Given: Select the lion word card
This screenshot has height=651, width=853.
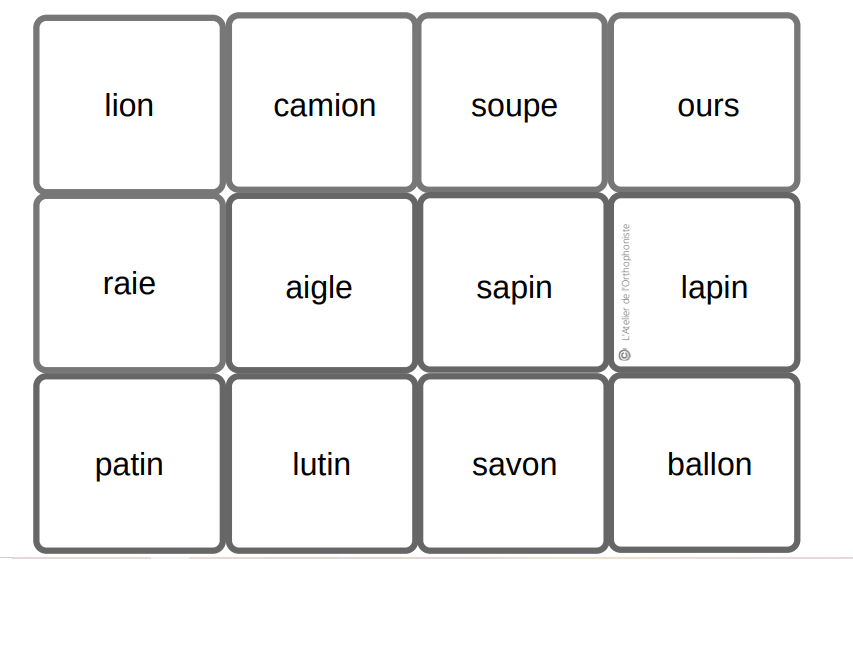Looking at the screenshot, I should point(129,105).
